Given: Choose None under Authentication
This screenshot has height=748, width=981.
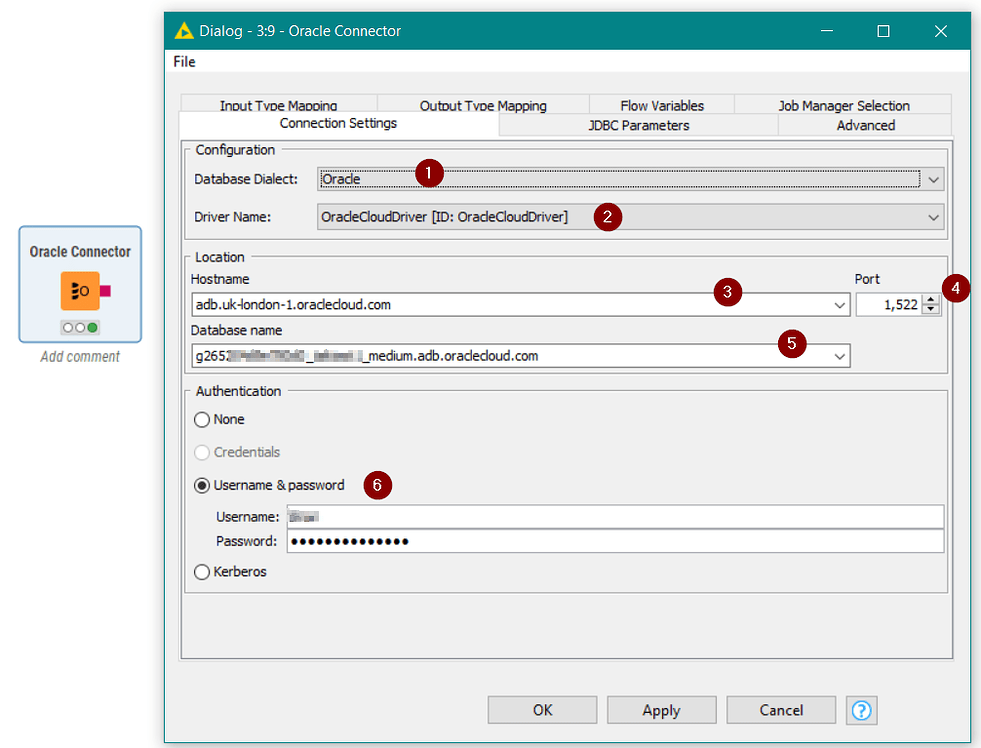Looking at the screenshot, I should (x=202, y=419).
